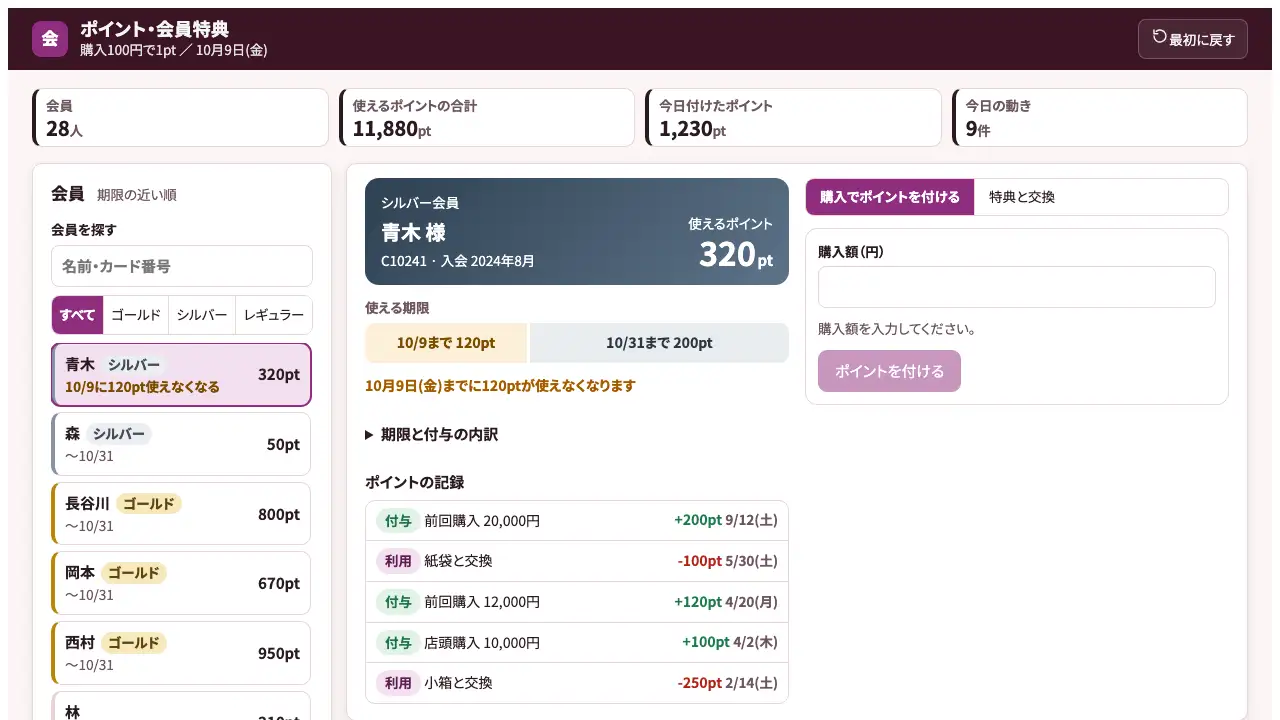
Task: Click the 最初に戻す reset button
Action: click(x=1192, y=39)
